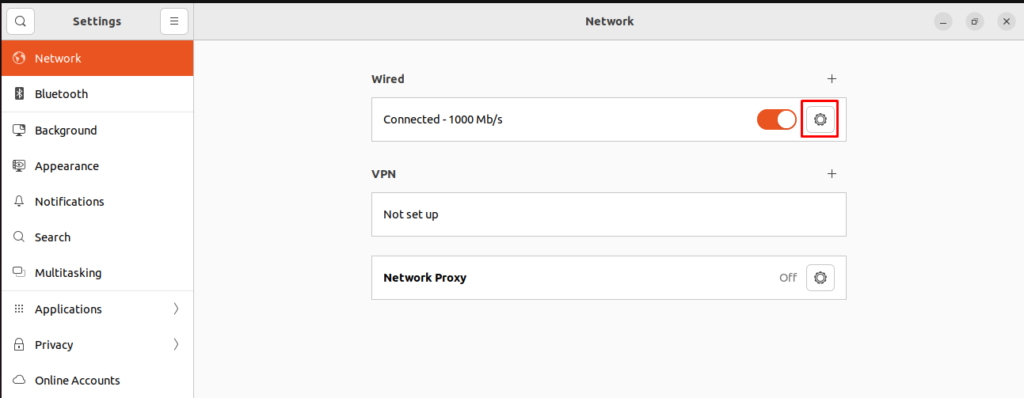
Task: Click the Network Proxy row
Action: [609, 278]
